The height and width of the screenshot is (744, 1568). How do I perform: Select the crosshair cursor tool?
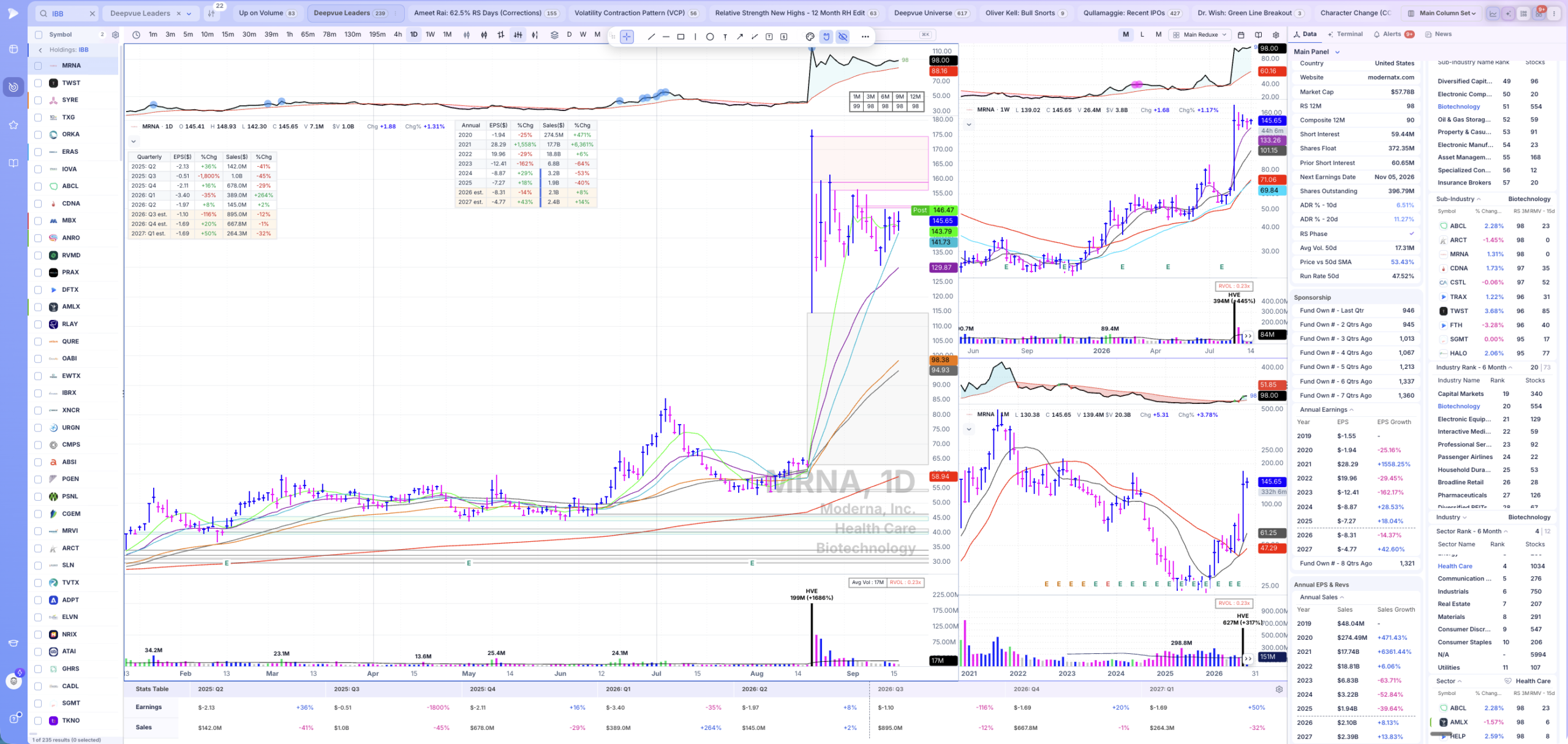pyautogui.click(x=627, y=37)
